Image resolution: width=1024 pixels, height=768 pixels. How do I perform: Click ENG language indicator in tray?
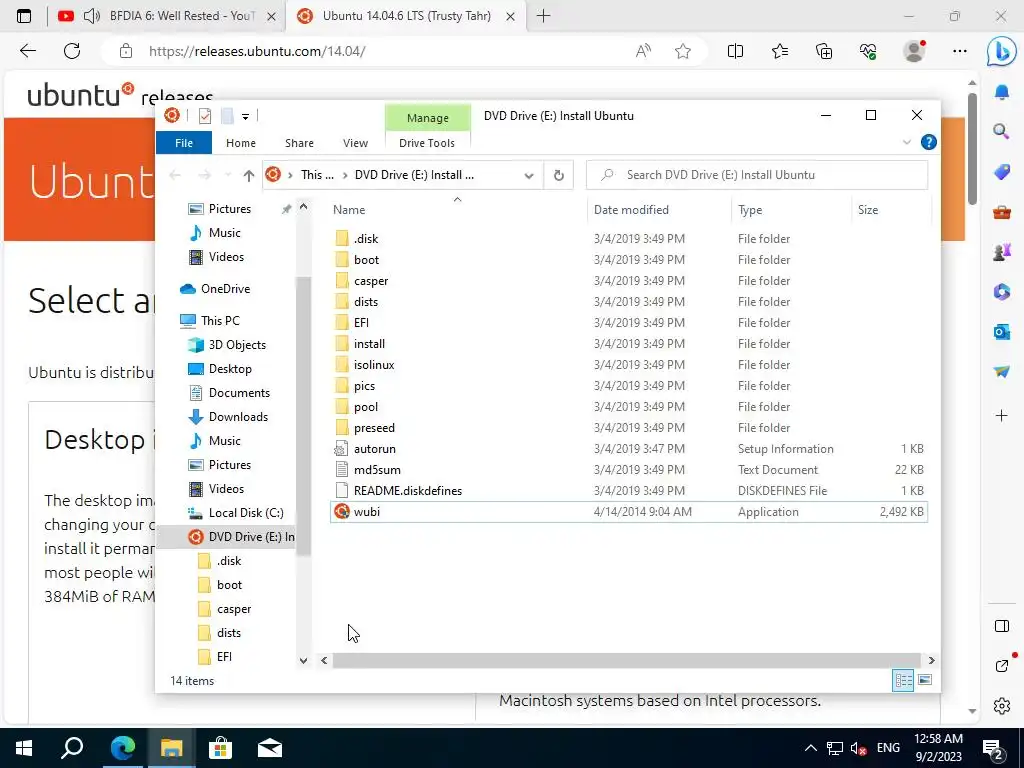click(888, 748)
